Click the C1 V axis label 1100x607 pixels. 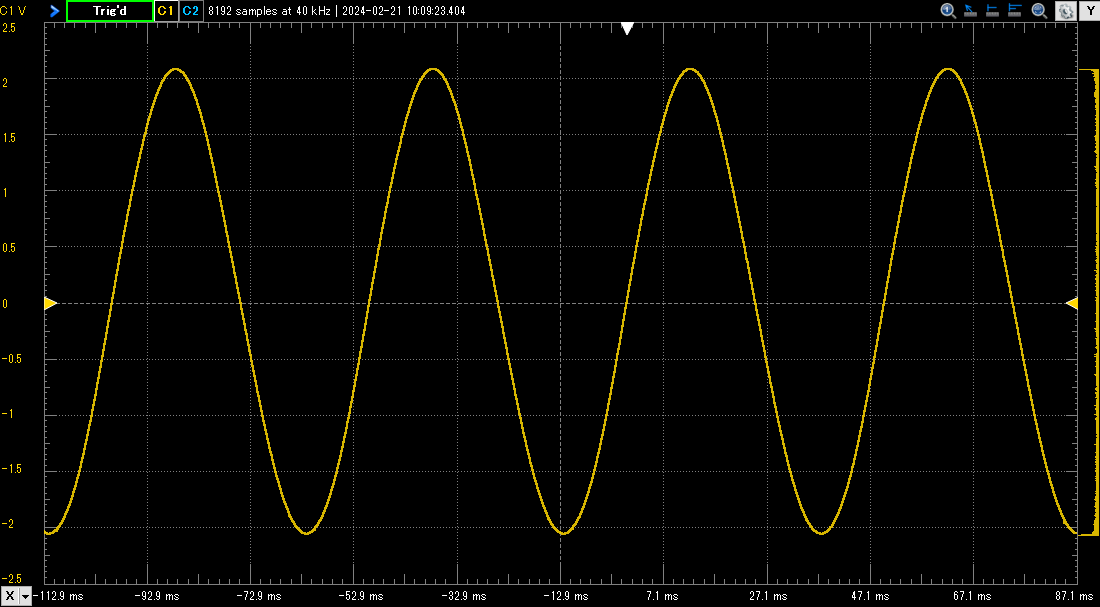click(13, 11)
